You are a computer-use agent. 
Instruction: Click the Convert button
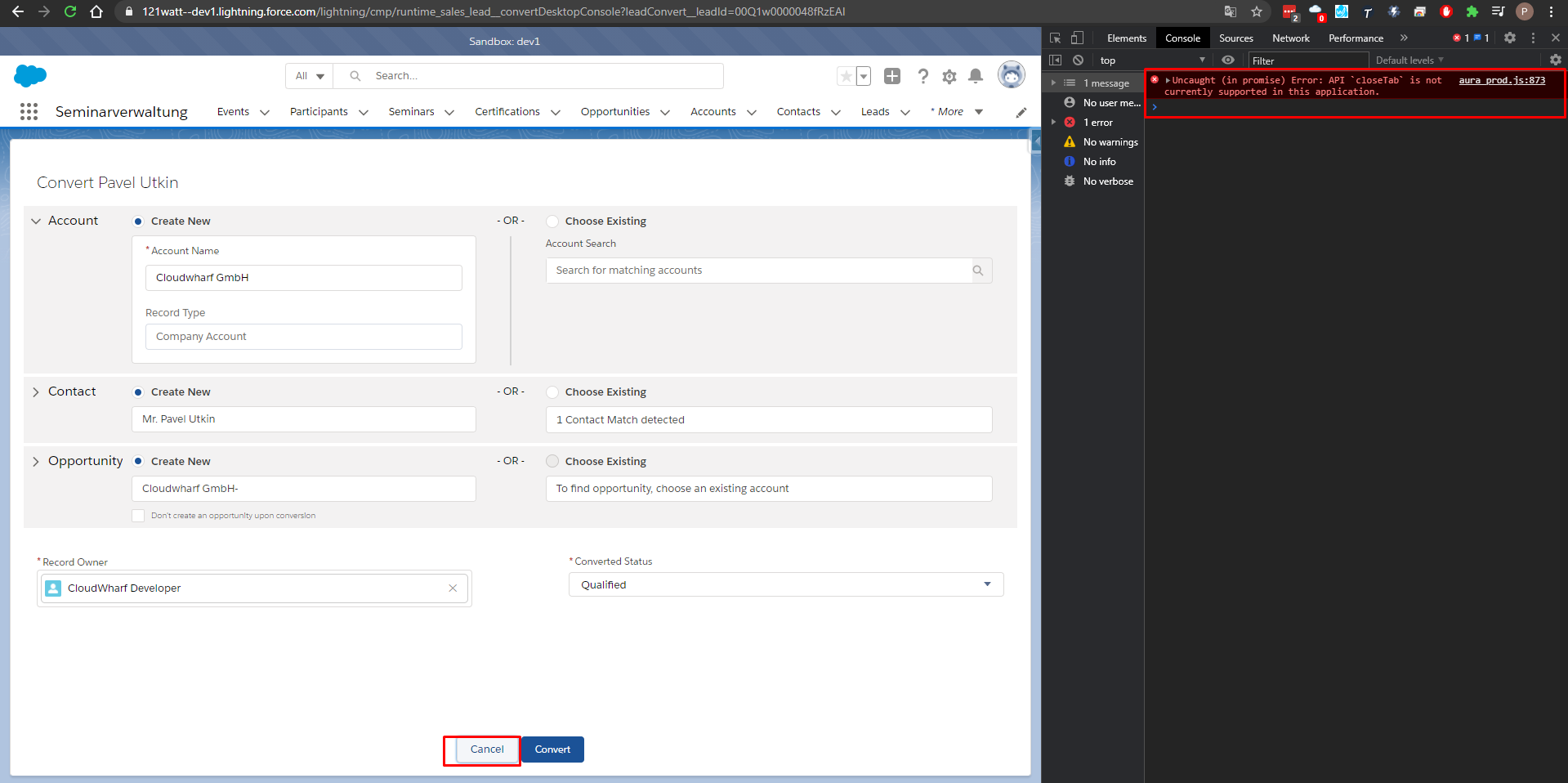pyautogui.click(x=552, y=749)
